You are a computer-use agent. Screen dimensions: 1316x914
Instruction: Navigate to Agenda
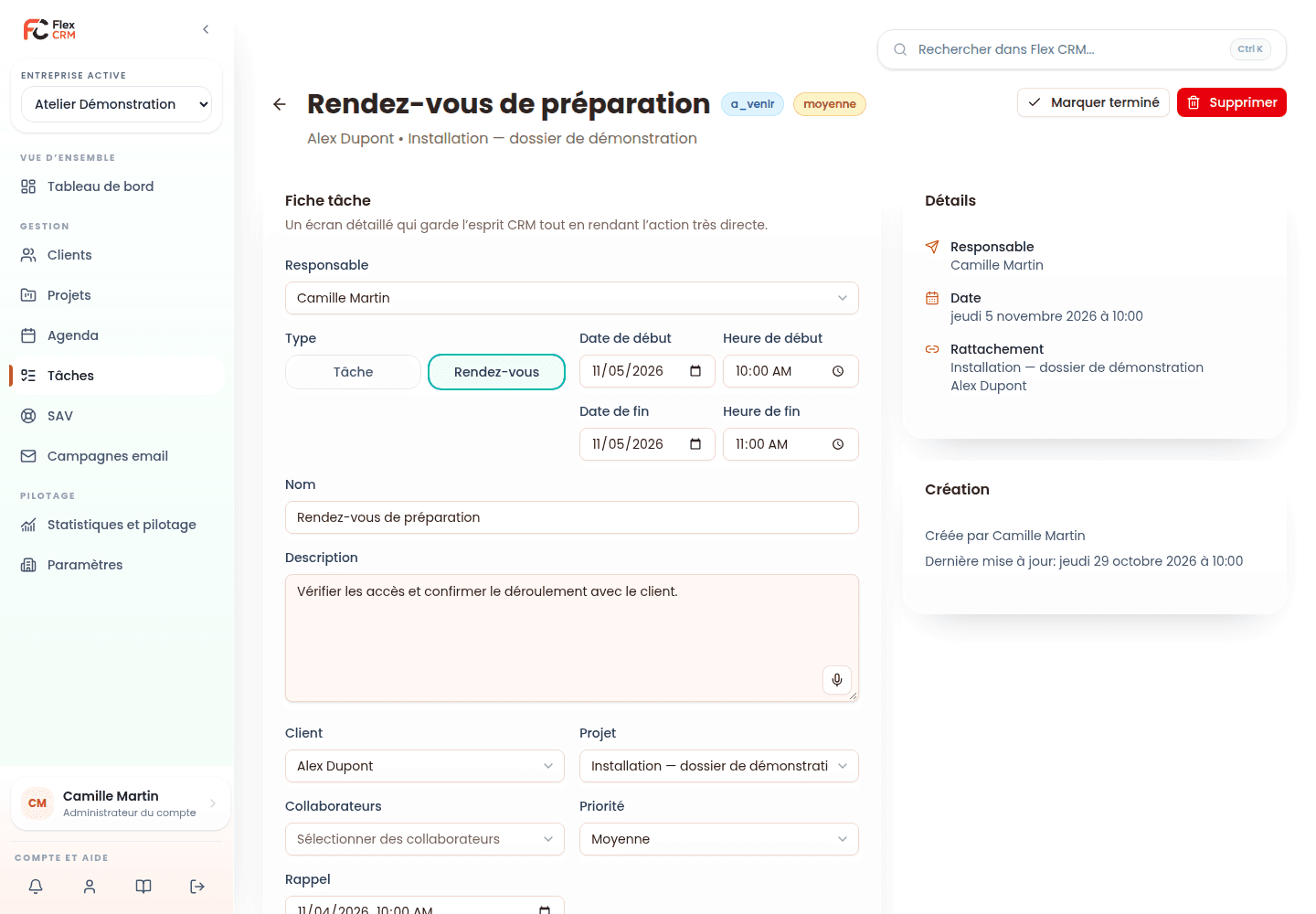[116, 335]
